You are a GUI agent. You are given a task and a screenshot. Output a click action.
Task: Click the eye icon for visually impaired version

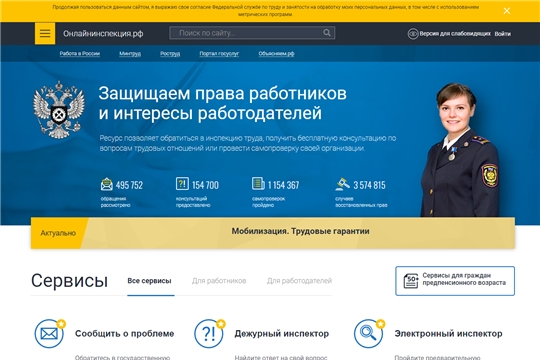point(413,34)
